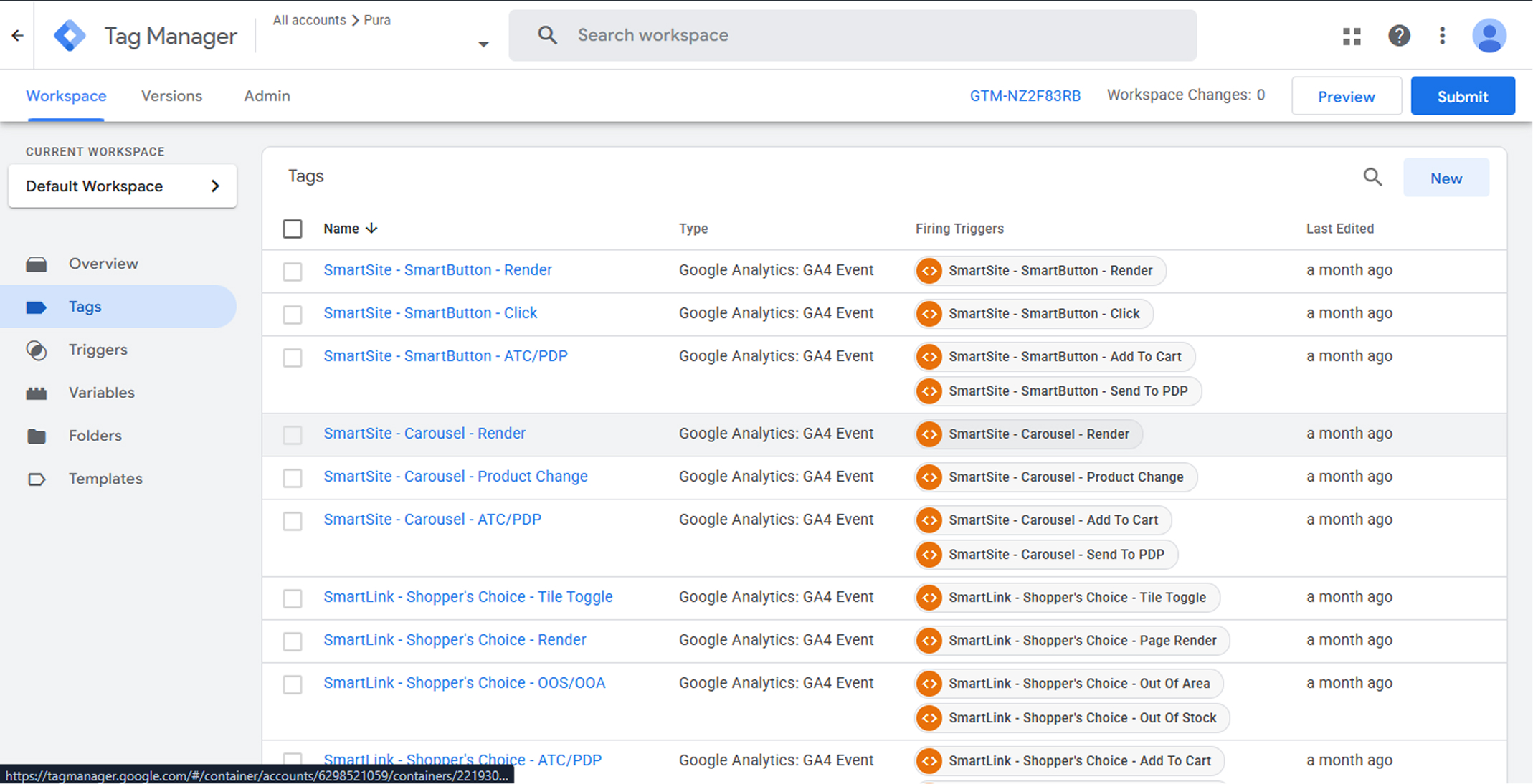Check the SmartSite - SmartButton - ATC/PDP row checkbox

(x=293, y=358)
